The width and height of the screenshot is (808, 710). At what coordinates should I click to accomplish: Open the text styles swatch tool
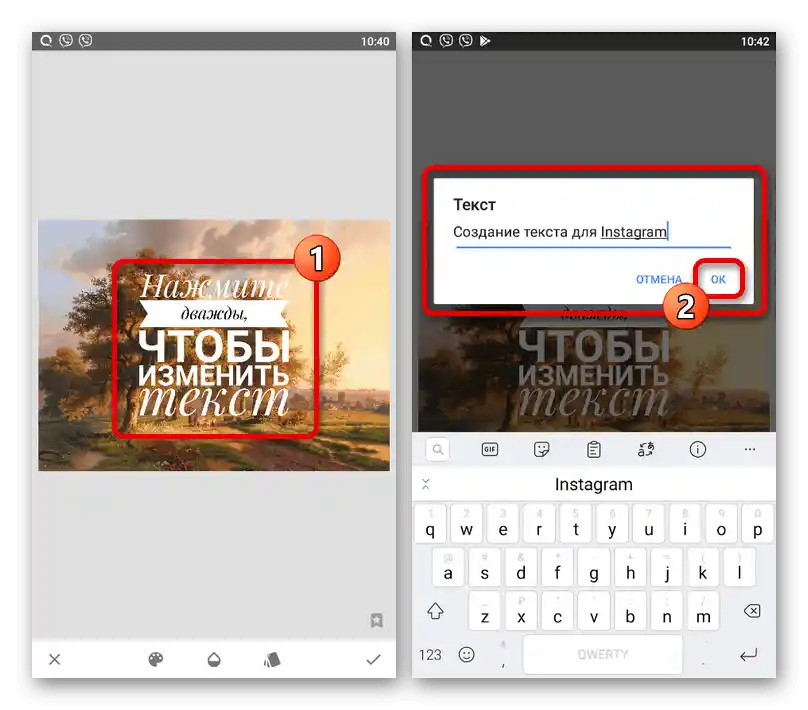click(272, 660)
